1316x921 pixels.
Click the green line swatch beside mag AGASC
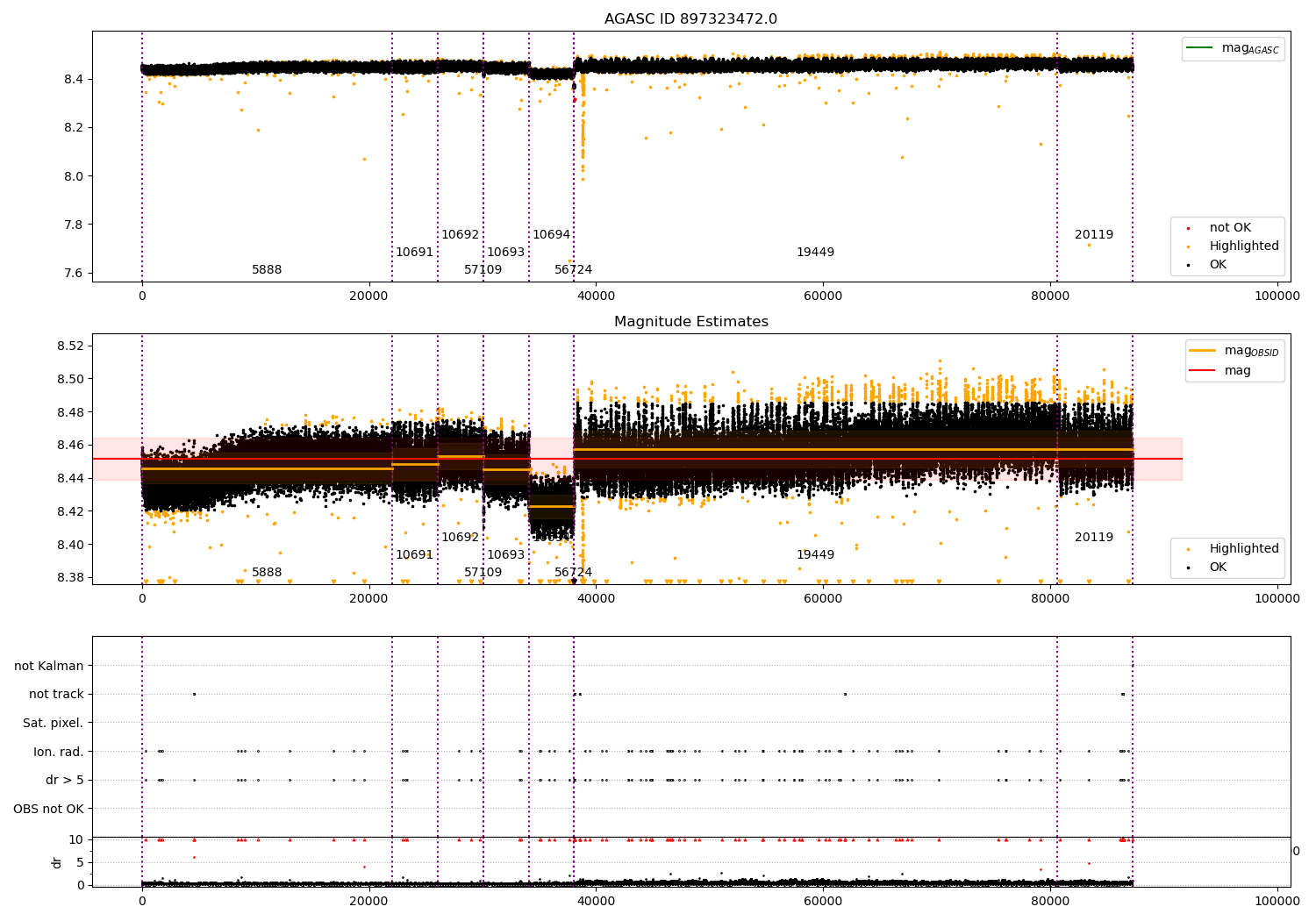(1199, 47)
